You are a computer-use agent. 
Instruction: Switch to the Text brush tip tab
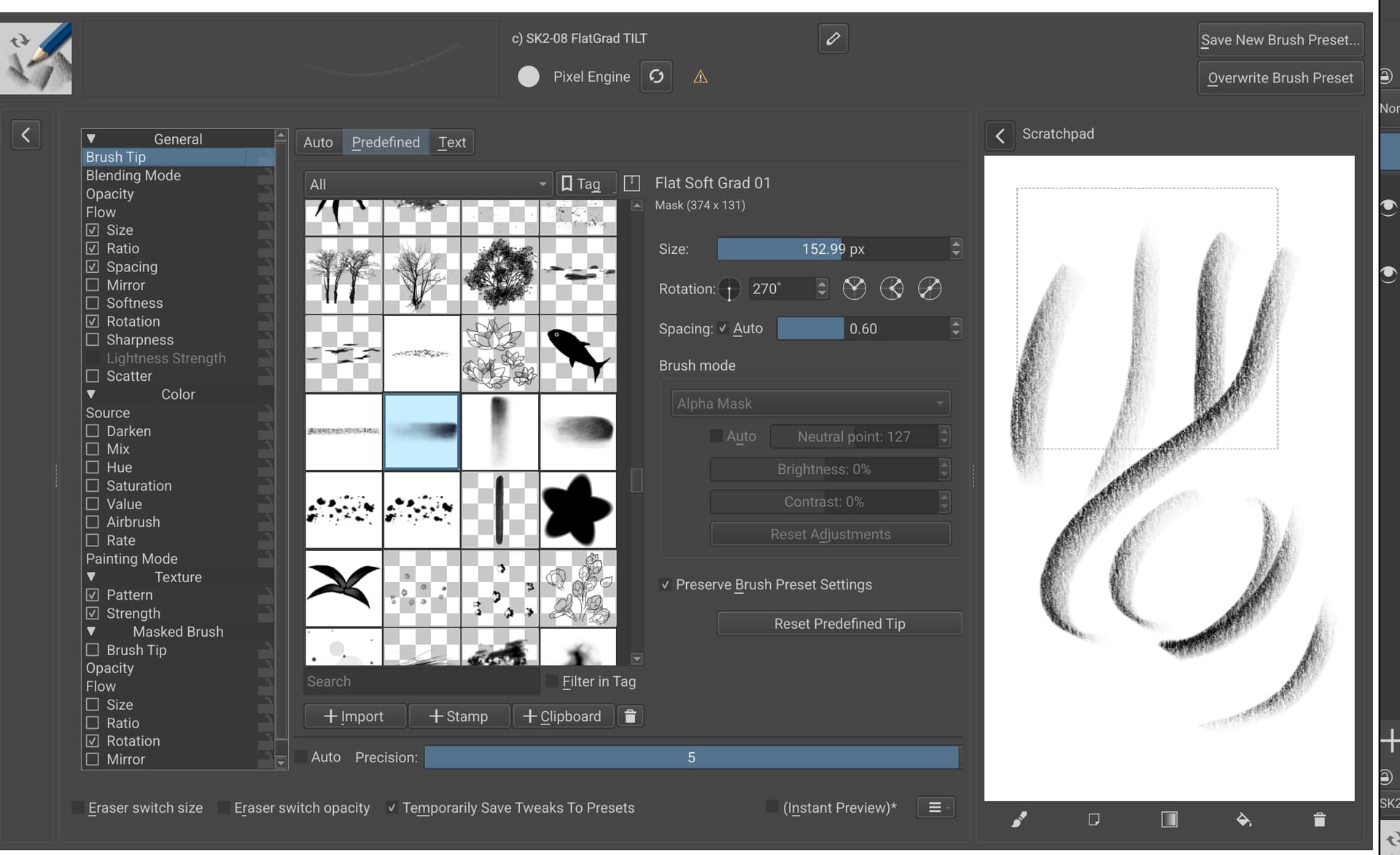451,142
